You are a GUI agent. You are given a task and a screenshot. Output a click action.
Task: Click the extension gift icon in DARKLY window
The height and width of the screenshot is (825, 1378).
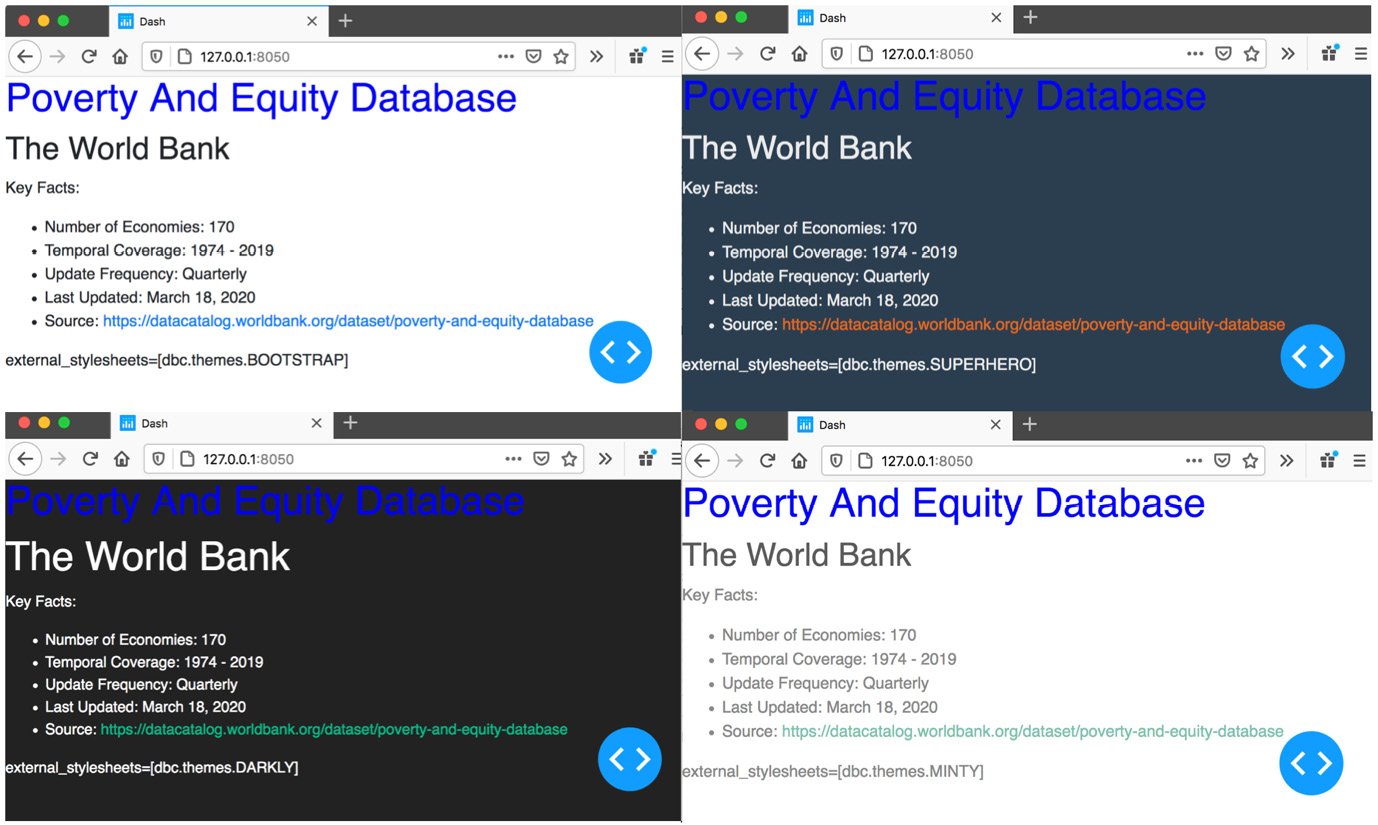tap(646, 460)
